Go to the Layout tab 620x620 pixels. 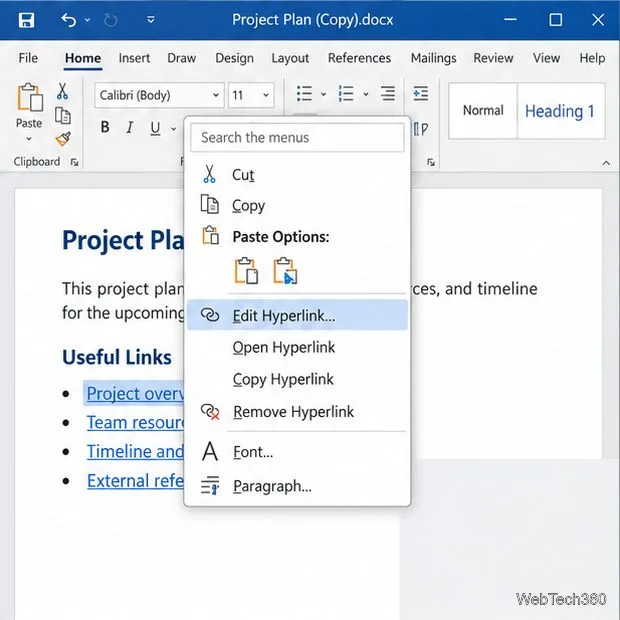[290, 58]
